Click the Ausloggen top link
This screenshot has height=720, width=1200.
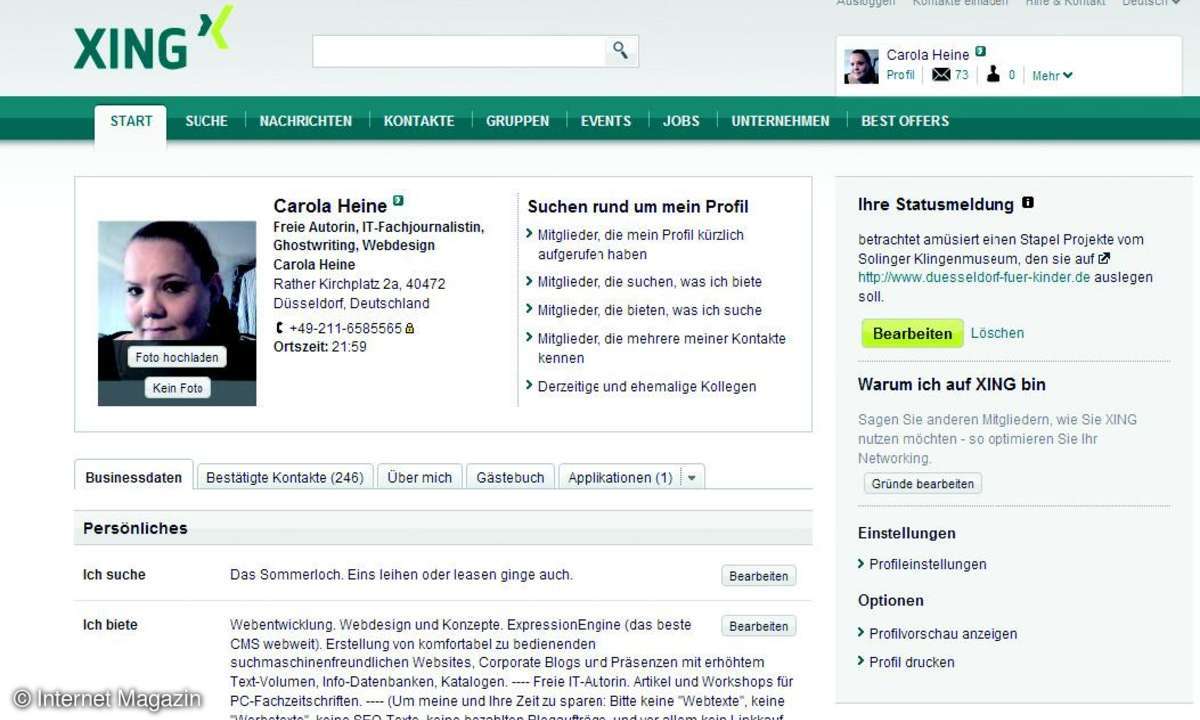(x=866, y=3)
